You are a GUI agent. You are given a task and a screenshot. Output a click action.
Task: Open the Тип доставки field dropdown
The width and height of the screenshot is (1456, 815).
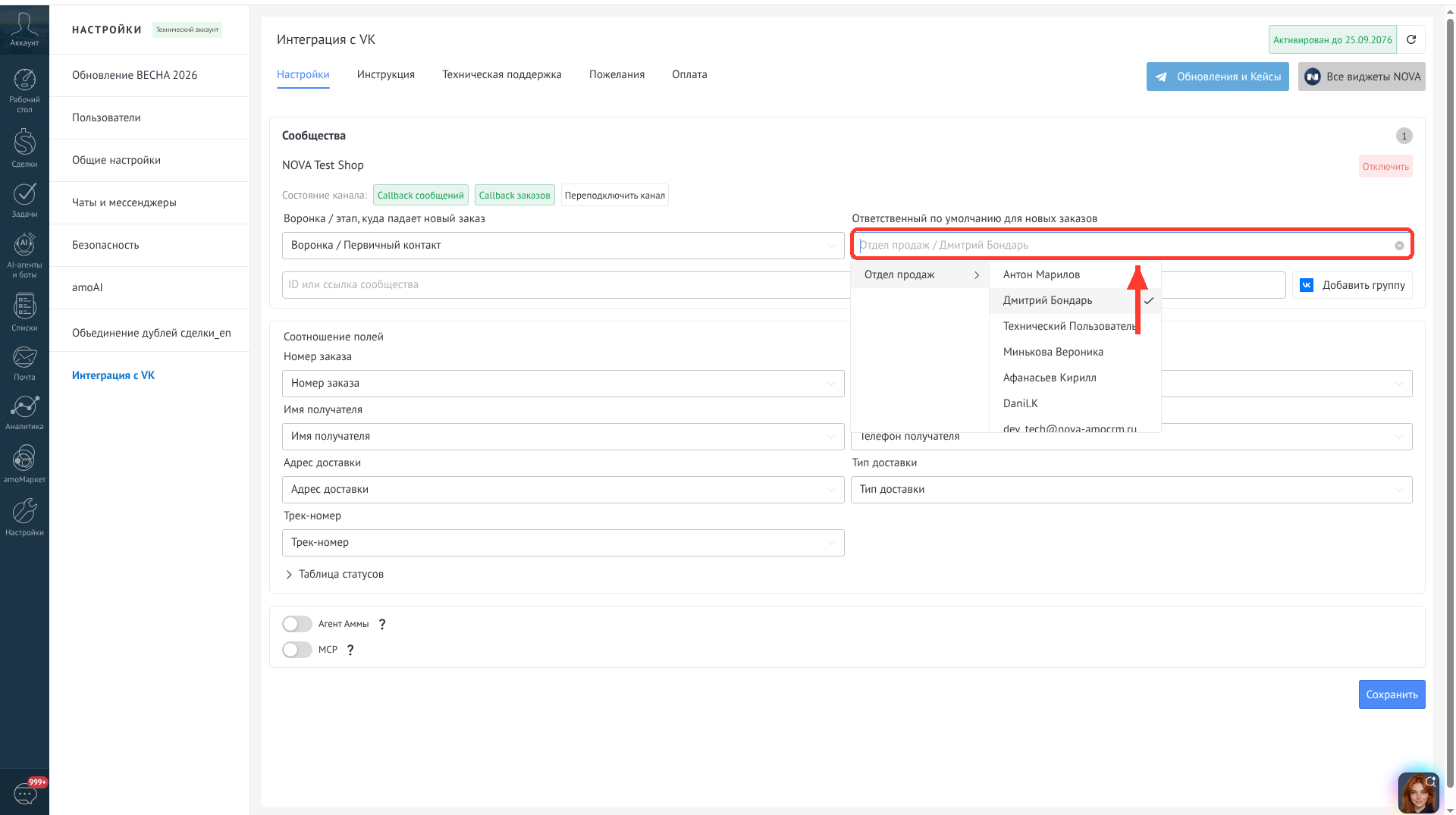pyautogui.click(x=1131, y=490)
